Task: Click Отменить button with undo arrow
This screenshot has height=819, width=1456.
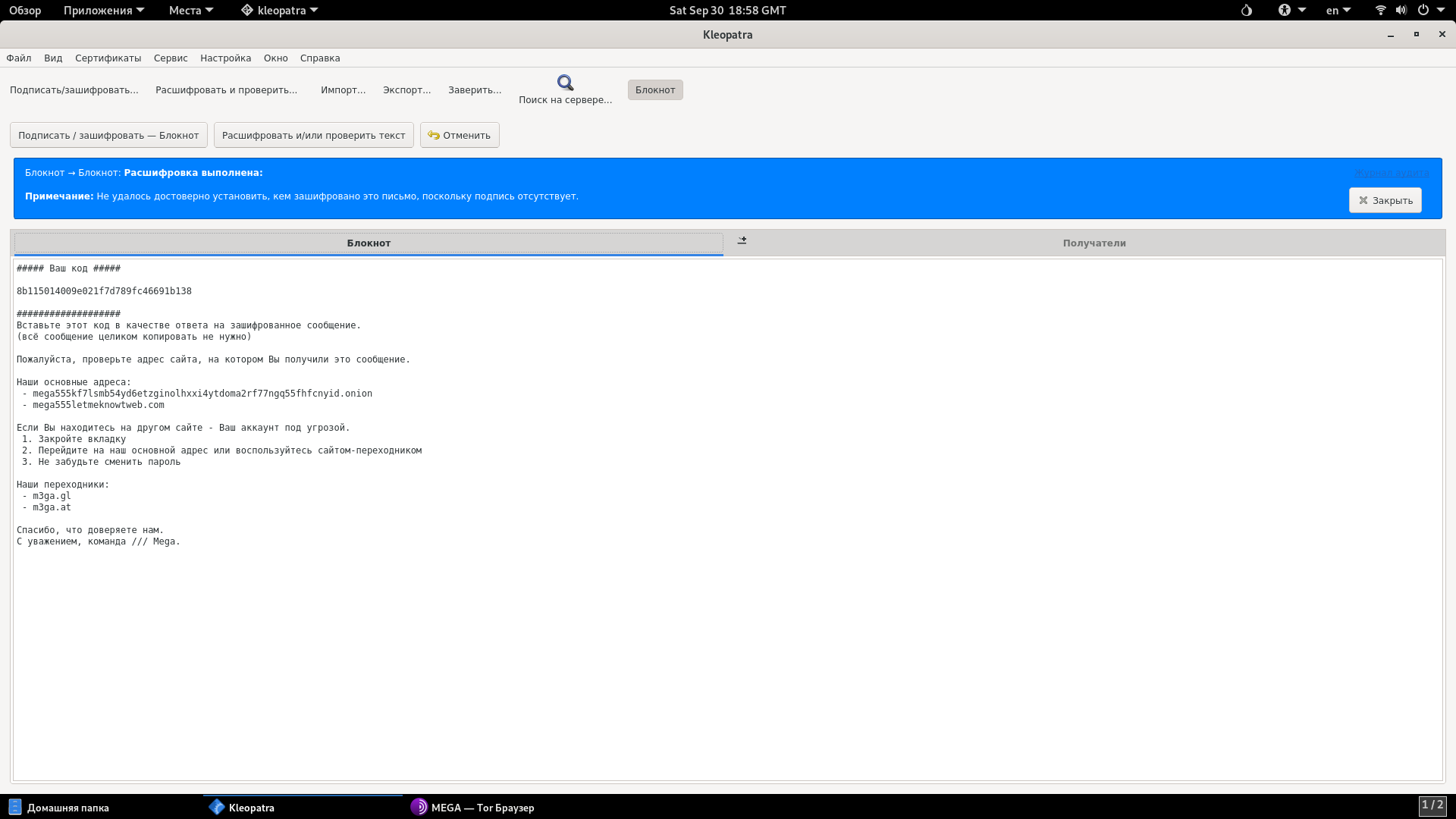Action: click(x=460, y=135)
